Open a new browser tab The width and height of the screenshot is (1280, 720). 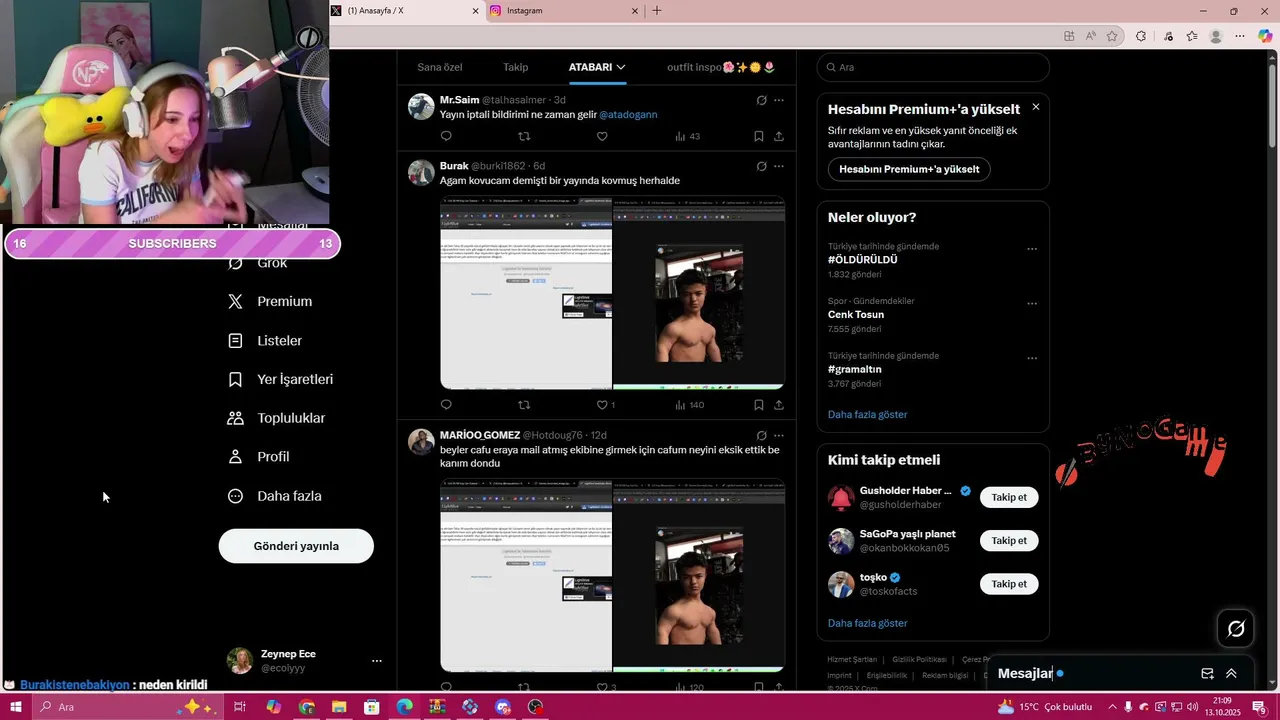pos(657,11)
